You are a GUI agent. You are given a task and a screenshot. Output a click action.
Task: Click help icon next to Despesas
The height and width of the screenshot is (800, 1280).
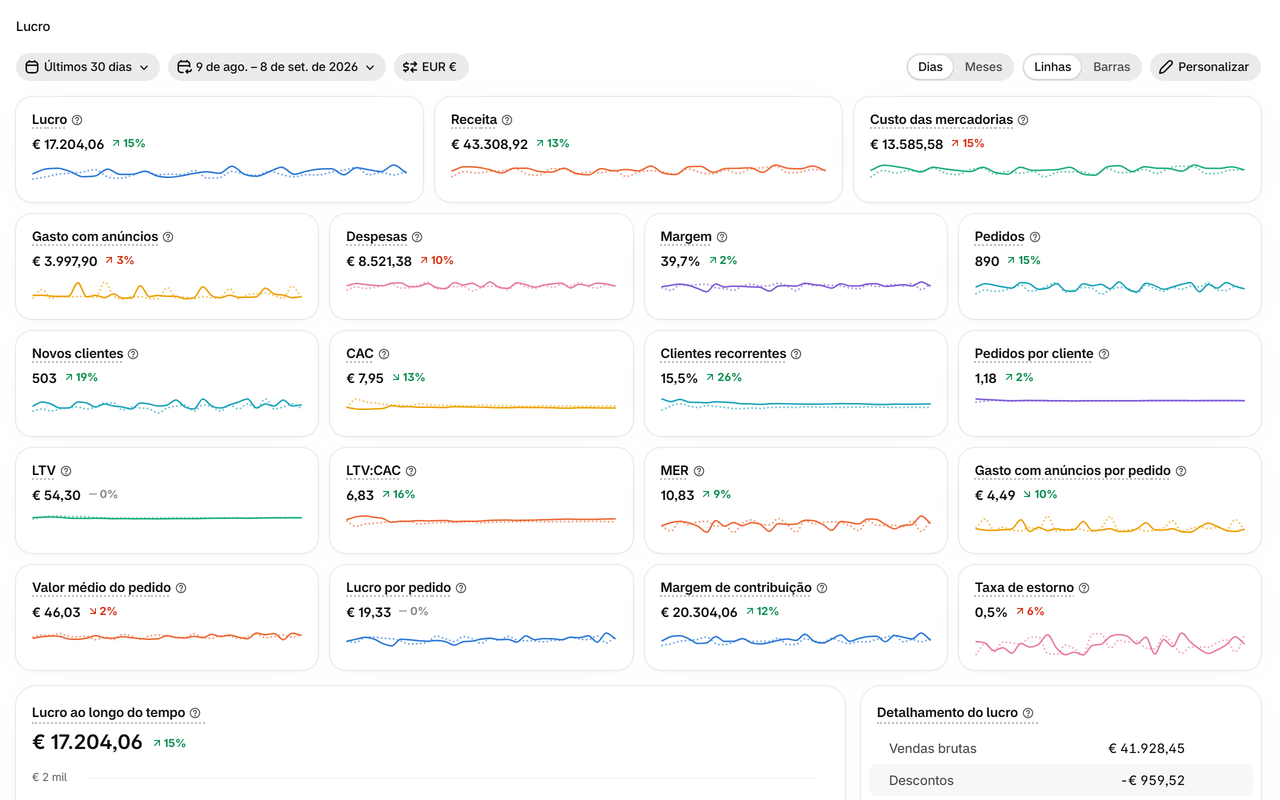pyautogui.click(x=417, y=237)
